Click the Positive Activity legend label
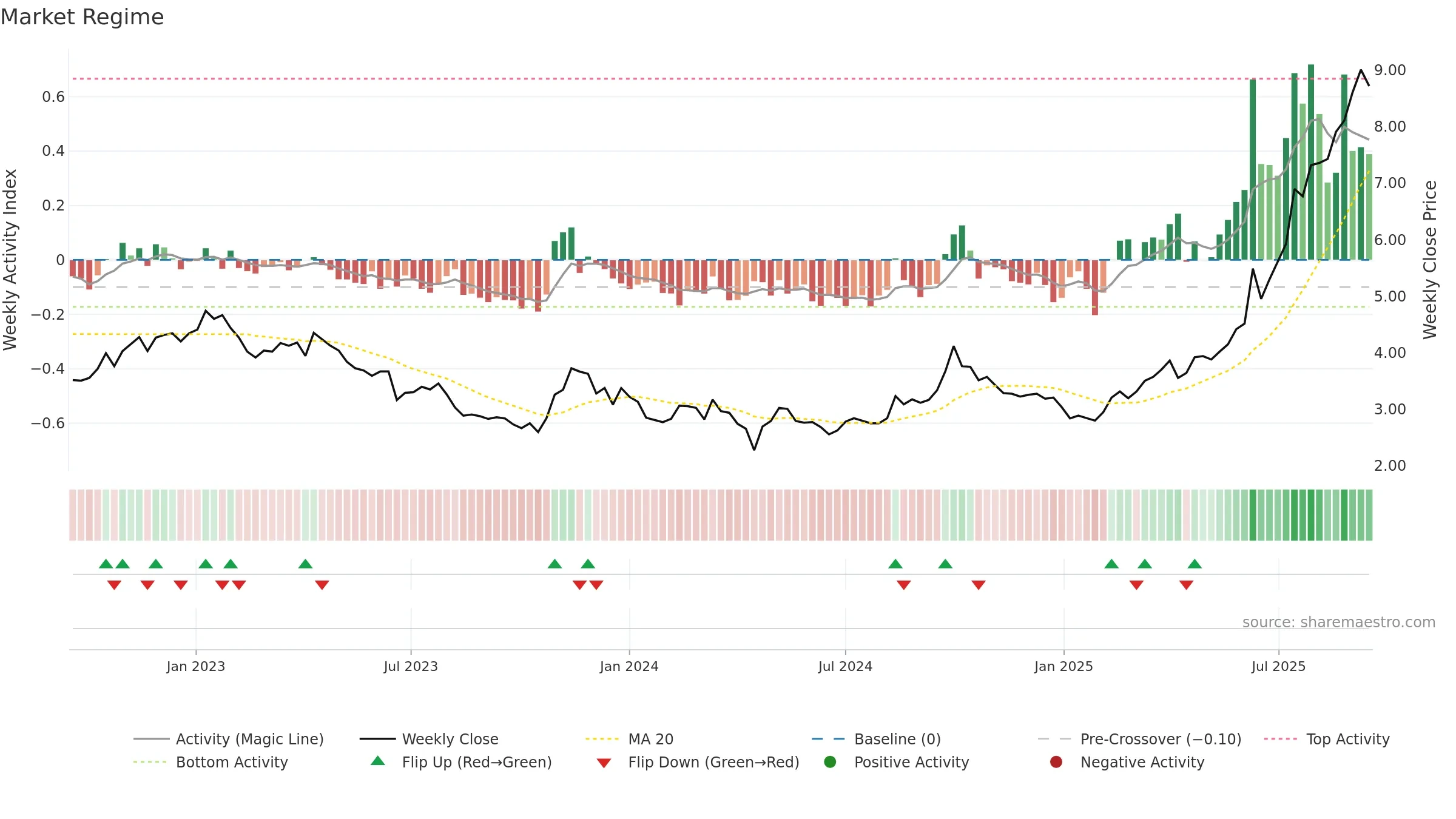1456x819 pixels. coord(912,762)
